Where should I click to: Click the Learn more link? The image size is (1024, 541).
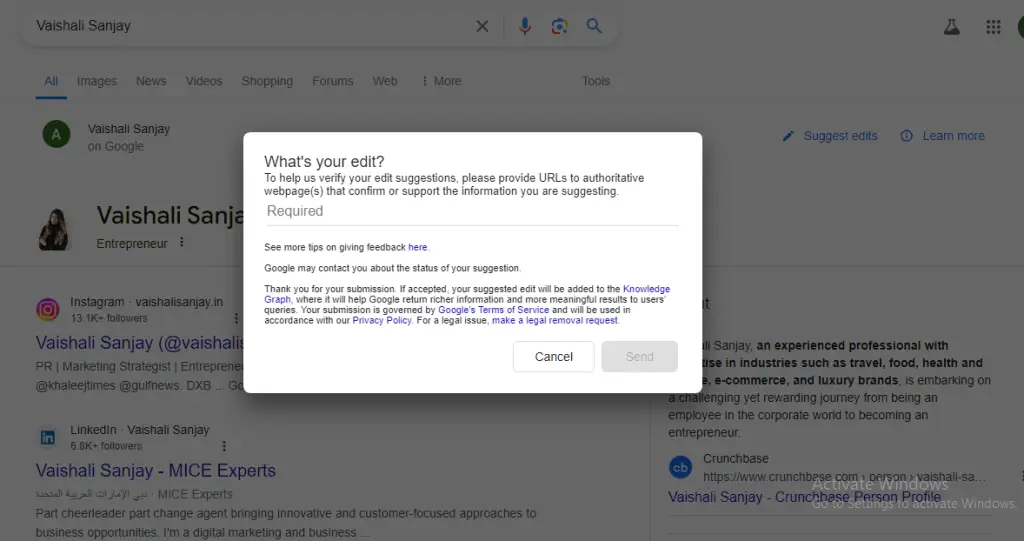click(x=953, y=136)
